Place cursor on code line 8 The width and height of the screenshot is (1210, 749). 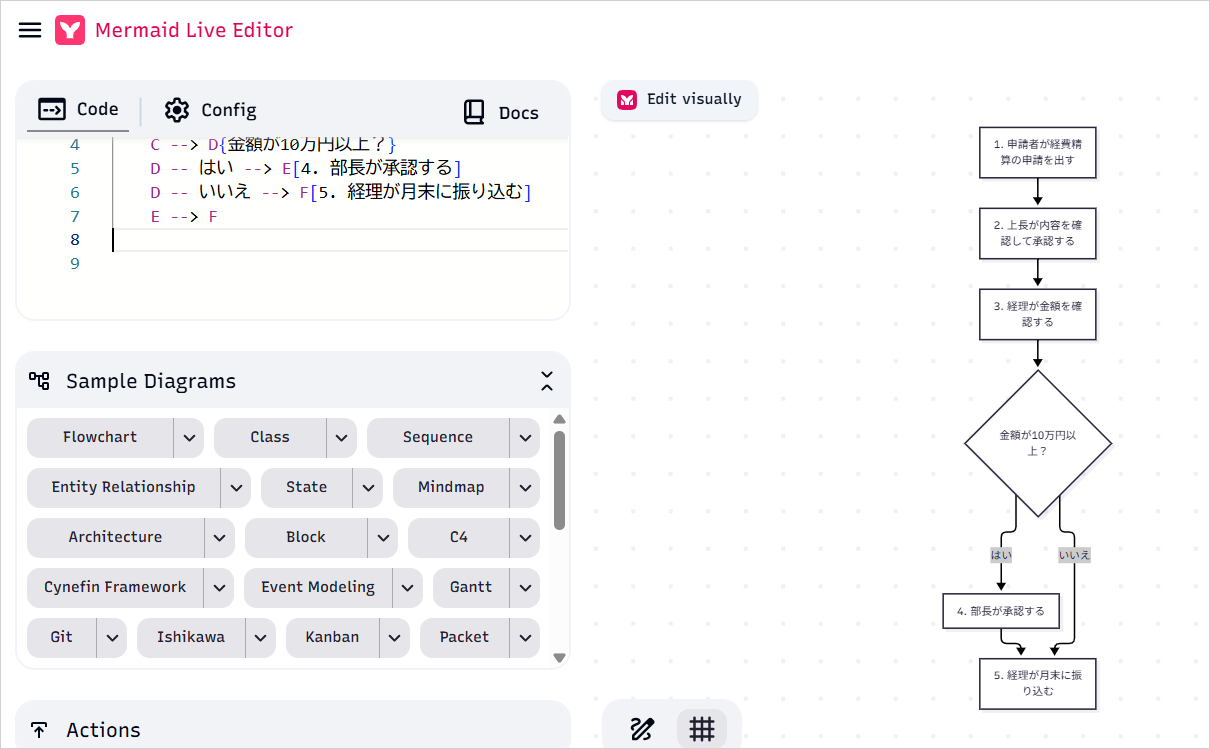pos(340,240)
